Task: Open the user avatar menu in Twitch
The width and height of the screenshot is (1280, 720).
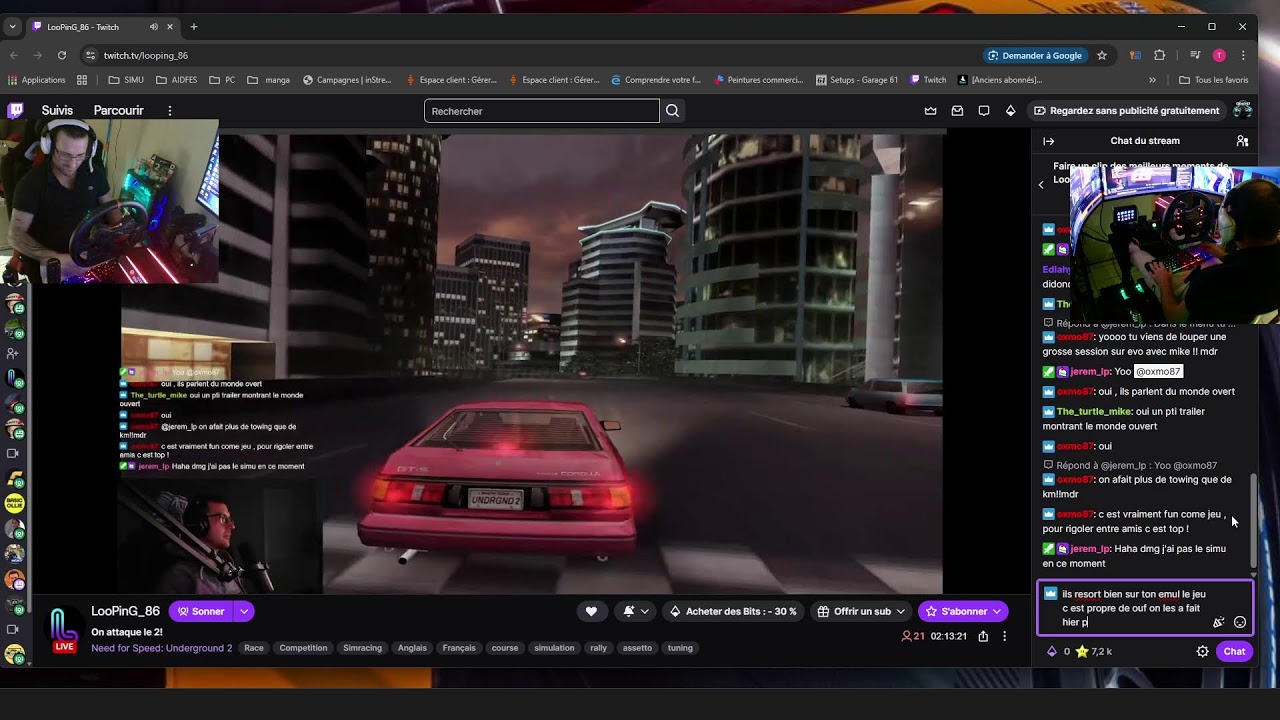Action: (1243, 110)
